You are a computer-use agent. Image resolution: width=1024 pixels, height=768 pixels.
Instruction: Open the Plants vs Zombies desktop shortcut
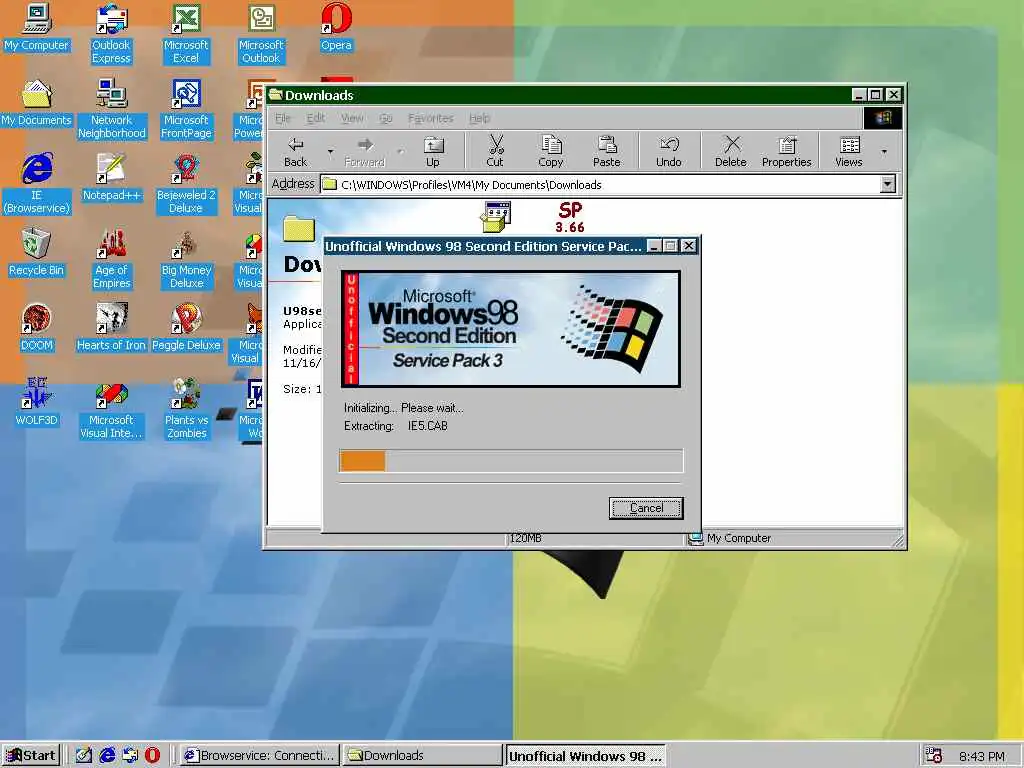186,409
